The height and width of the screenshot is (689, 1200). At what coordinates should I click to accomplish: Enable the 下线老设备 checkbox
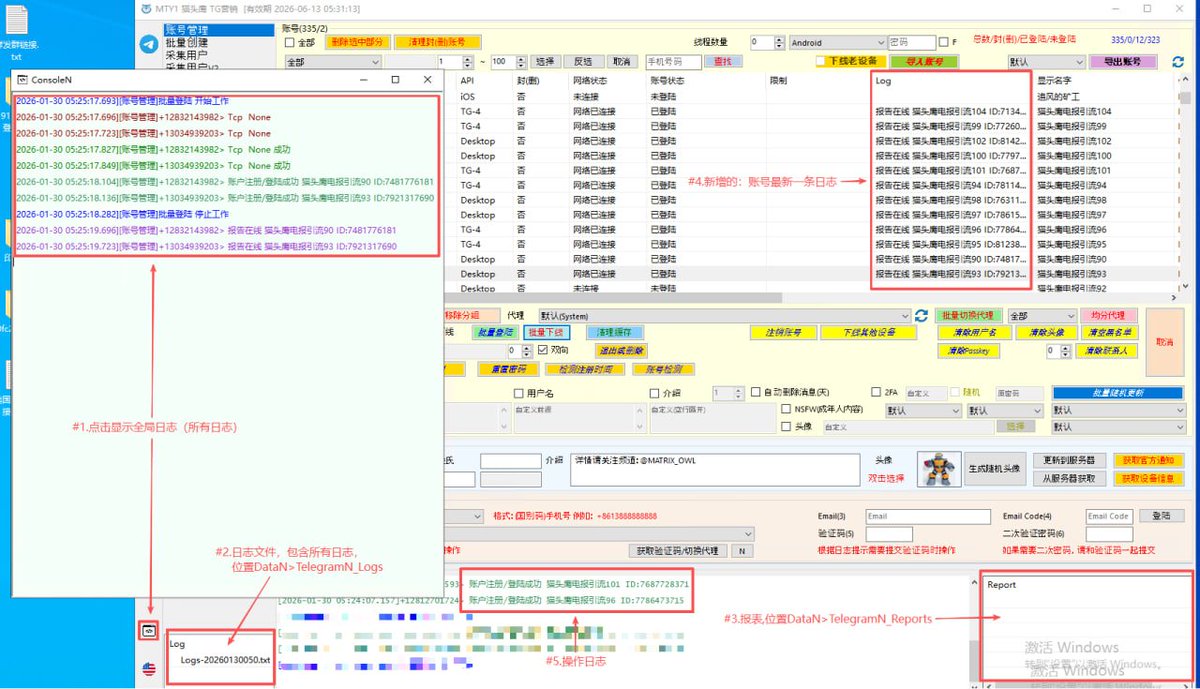(821, 61)
